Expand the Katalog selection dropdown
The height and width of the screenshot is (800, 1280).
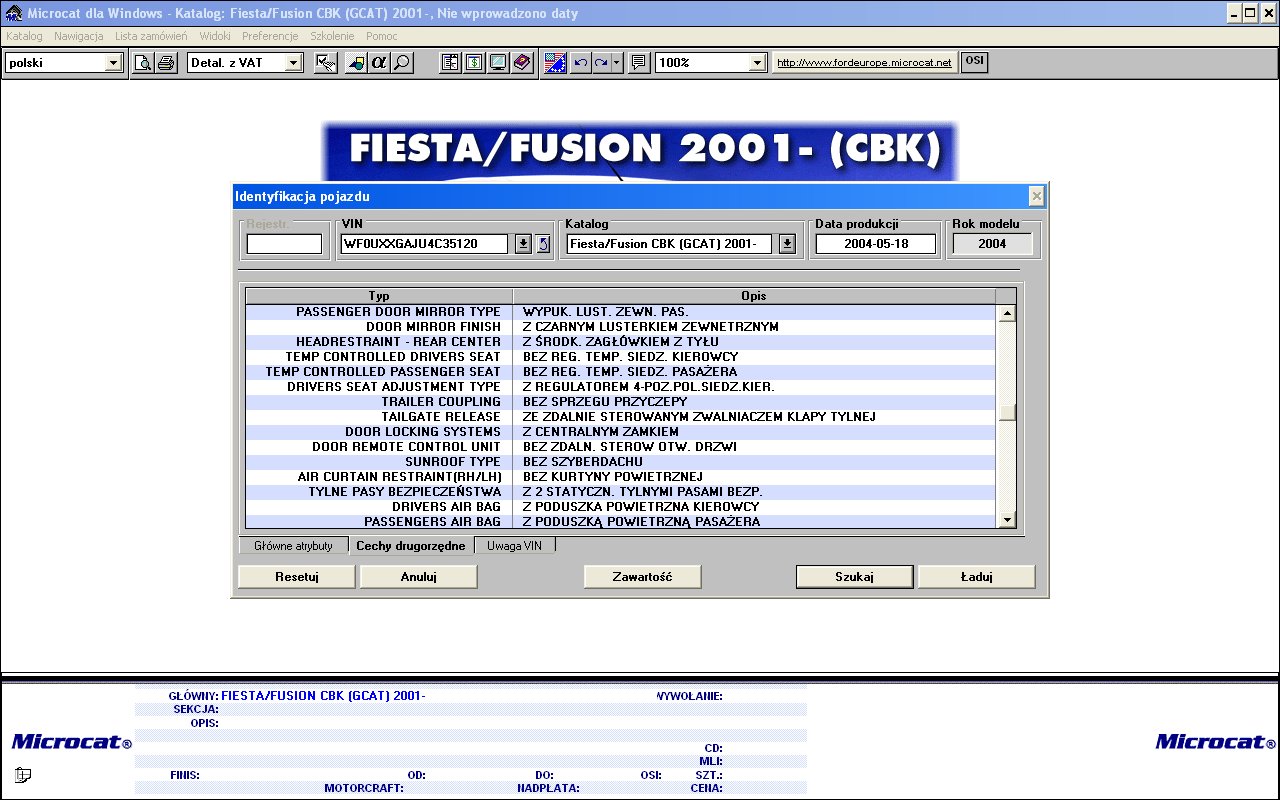tap(787, 244)
